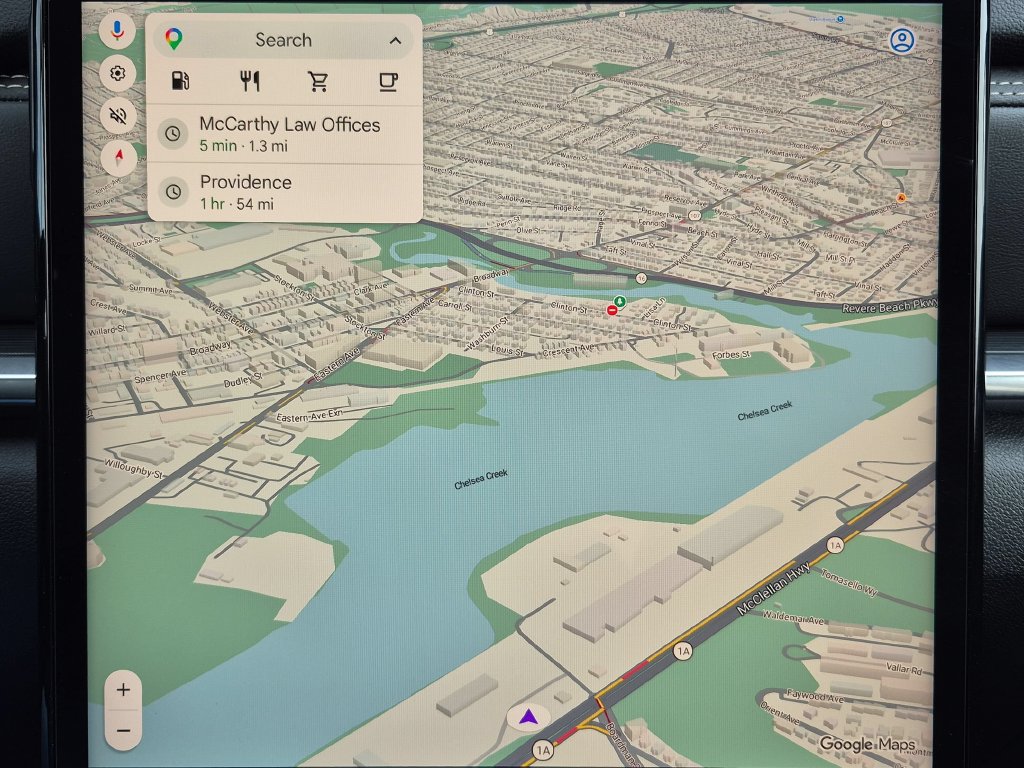Tap the Crescent Ave label
Image resolution: width=1024 pixels, height=768 pixels.
pos(568,351)
